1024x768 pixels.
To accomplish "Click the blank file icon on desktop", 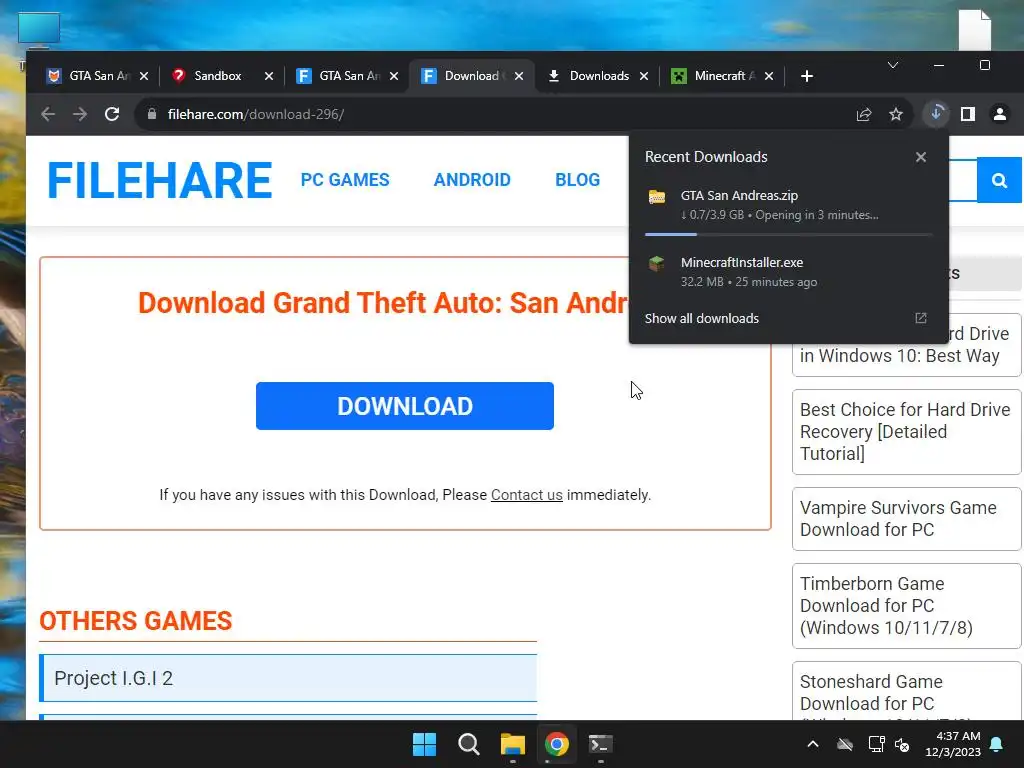I will pos(975,29).
